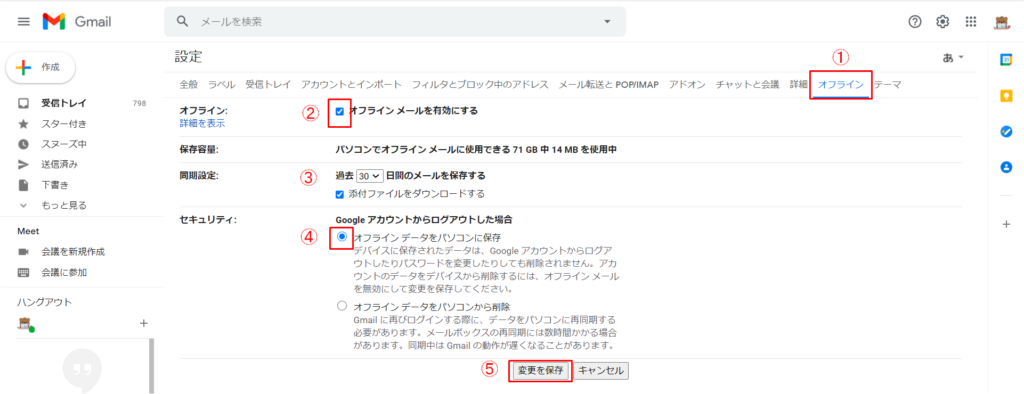Click the storage usage 71 GB text
The image size is (1024, 394).
[476, 150]
